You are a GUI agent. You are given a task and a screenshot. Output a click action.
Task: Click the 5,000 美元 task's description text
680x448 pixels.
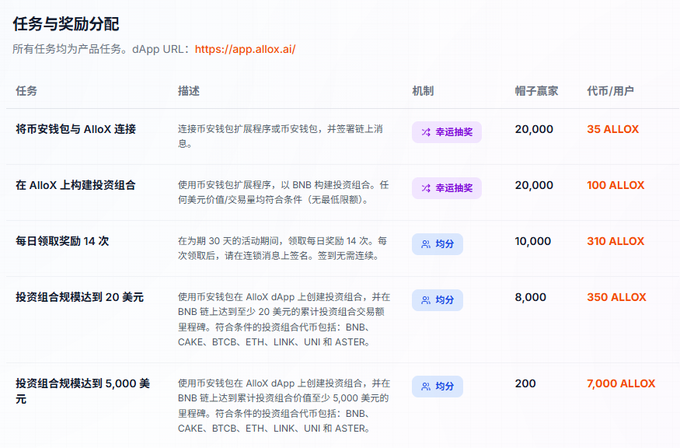pyautogui.click(x=284, y=405)
